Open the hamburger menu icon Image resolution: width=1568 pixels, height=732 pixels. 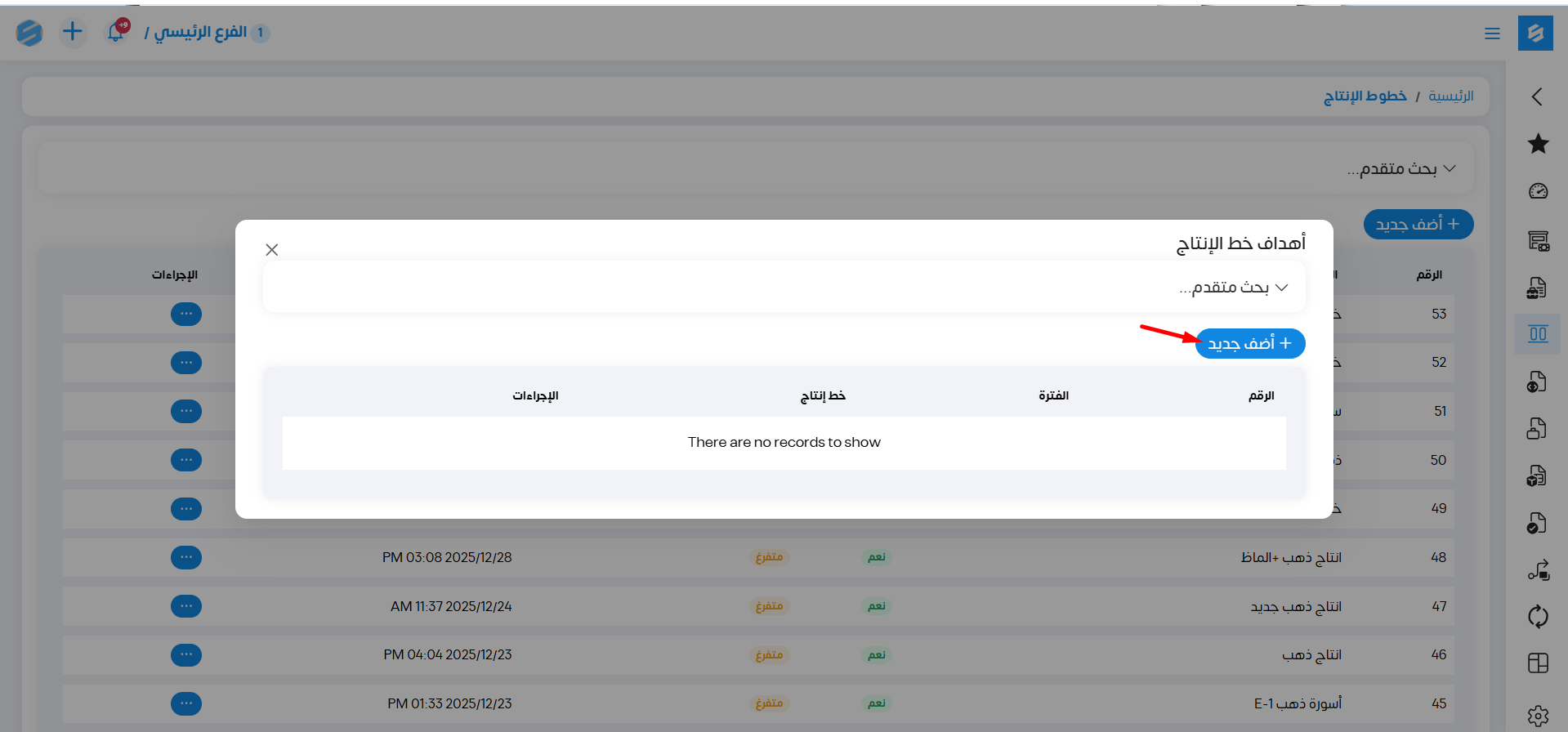1492,33
